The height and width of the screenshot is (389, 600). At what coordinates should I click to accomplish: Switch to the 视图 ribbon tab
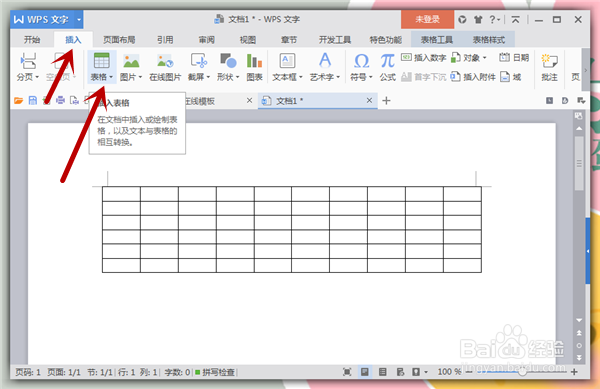248,40
